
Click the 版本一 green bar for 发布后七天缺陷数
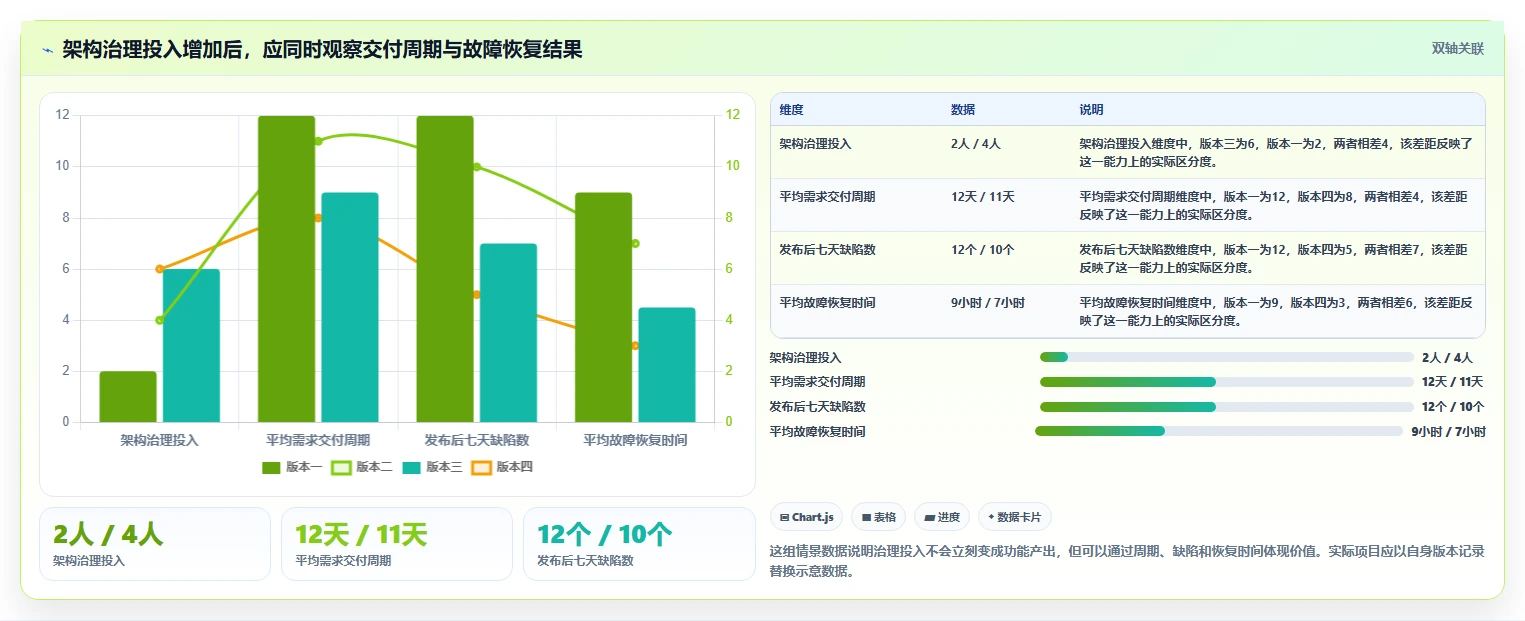[x=445, y=269]
